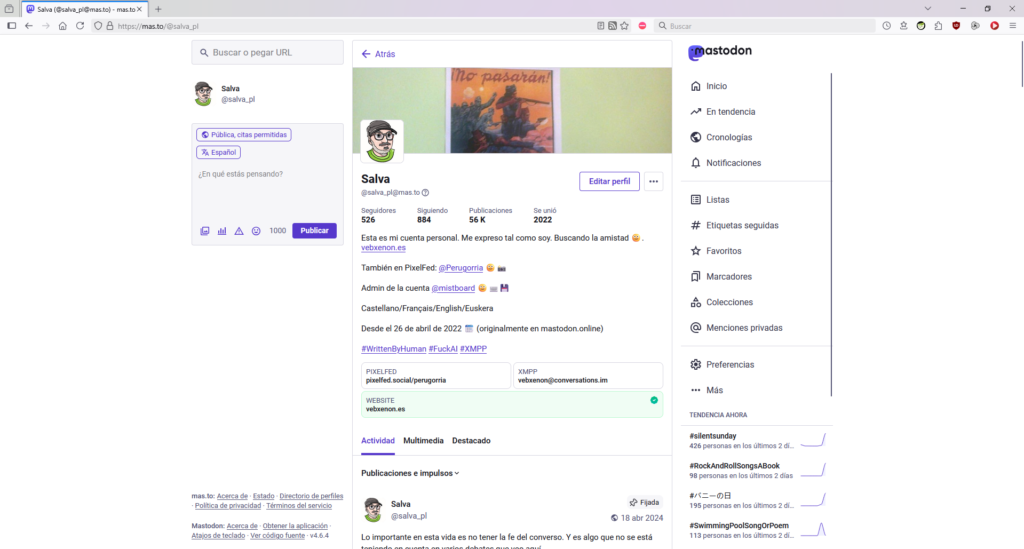Open the vebxenon.es link in bio

pos(383,247)
